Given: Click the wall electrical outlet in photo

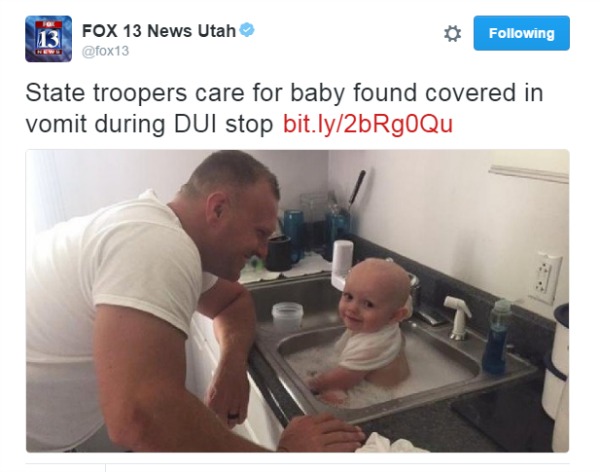Looking at the screenshot, I should pyautogui.click(x=545, y=278).
